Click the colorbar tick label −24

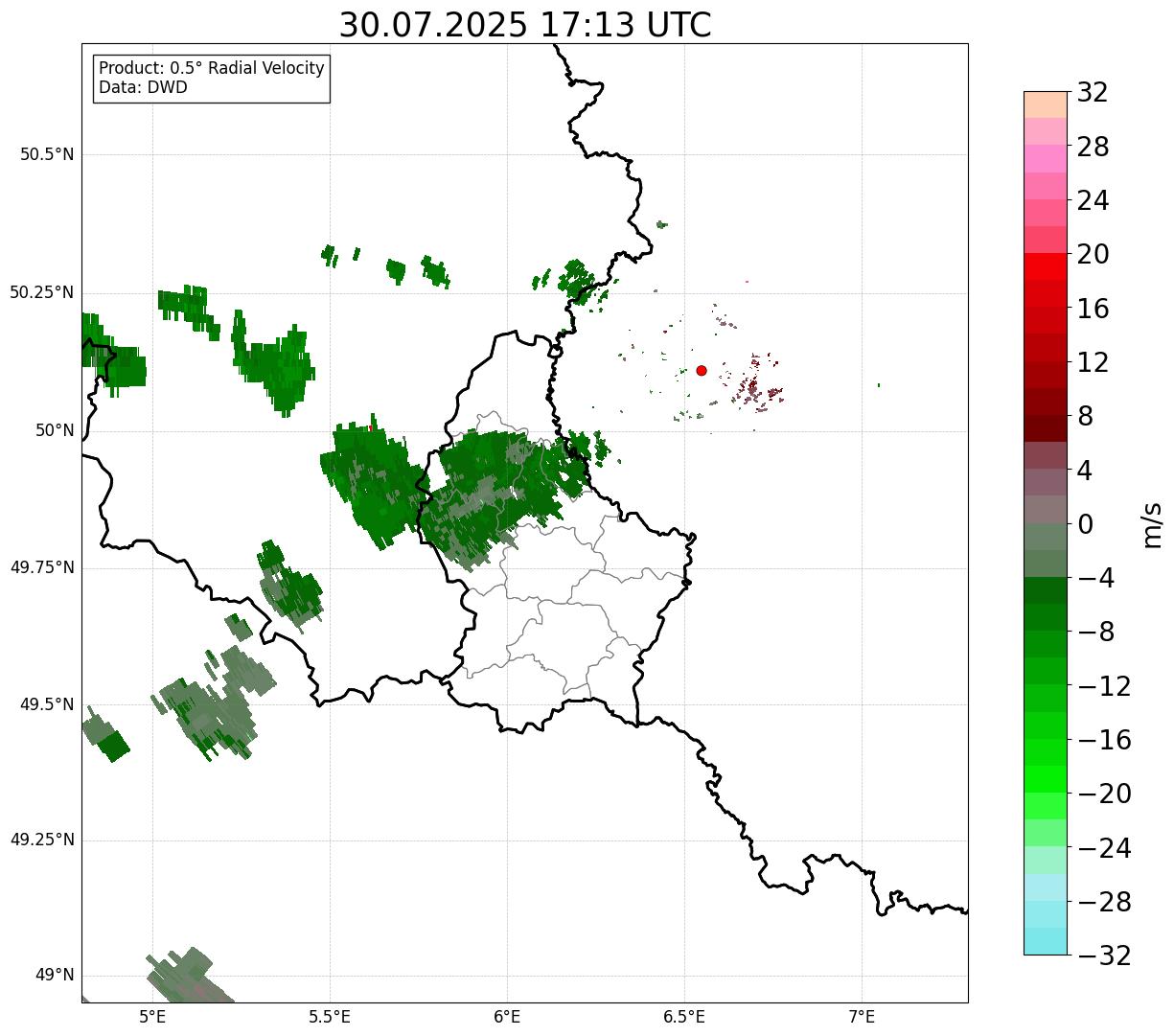tap(1104, 849)
